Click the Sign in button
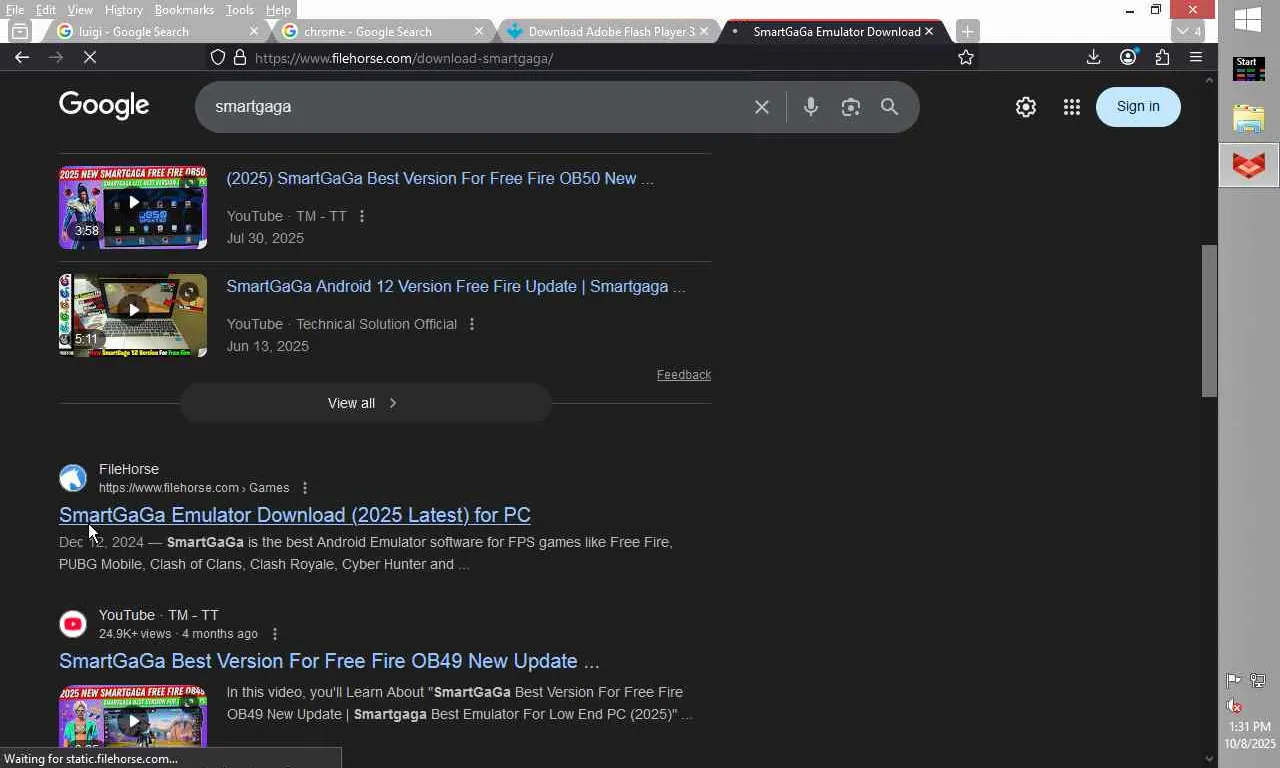Viewport: 1280px width, 768px height. tap(1138, 107)
